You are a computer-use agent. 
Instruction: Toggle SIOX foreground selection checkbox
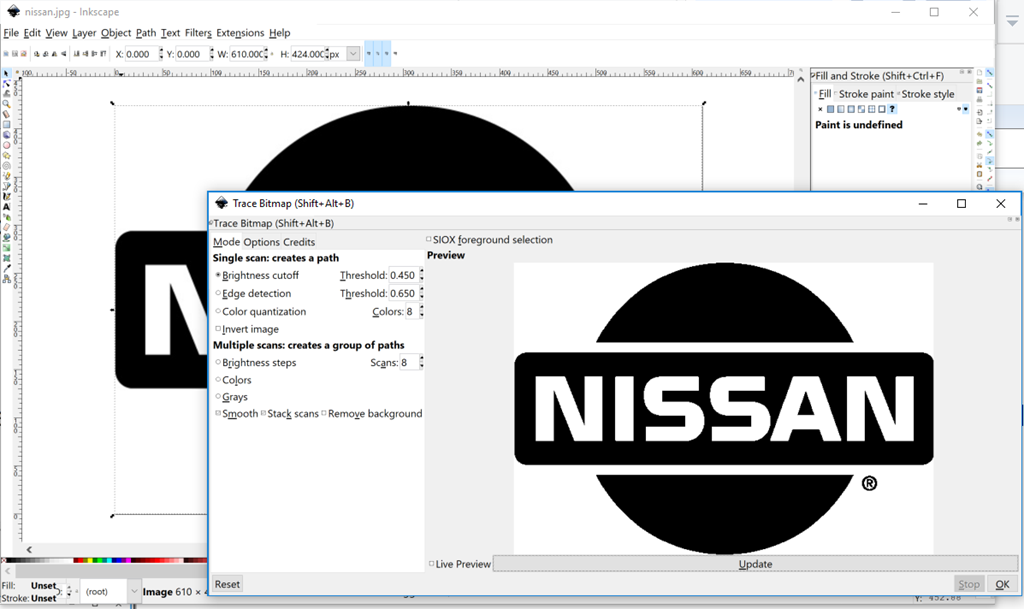point(429,240)
